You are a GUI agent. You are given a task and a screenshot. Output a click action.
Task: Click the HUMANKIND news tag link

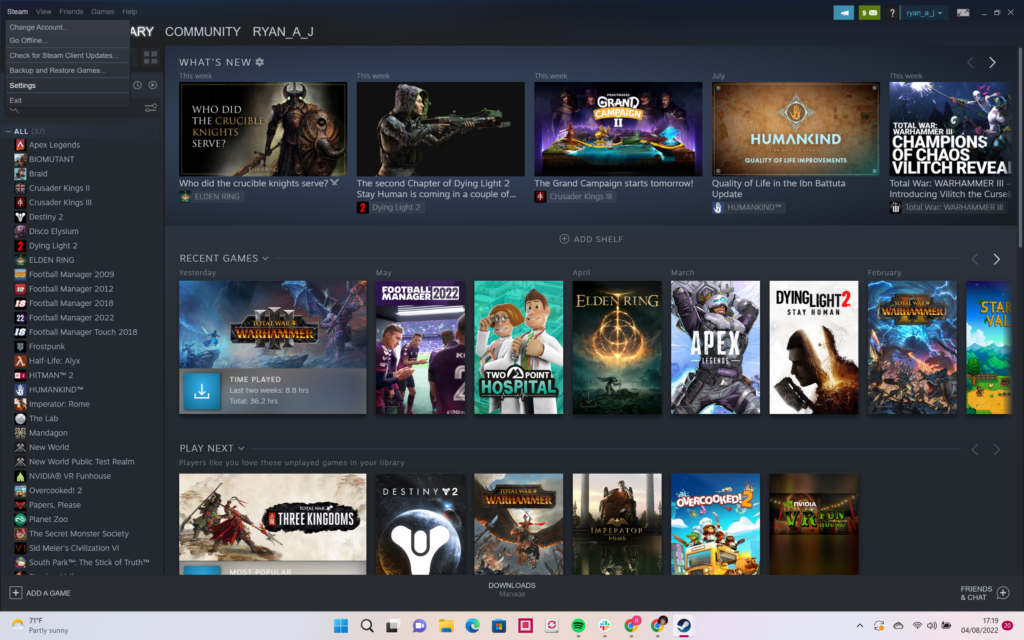pos(747,208)
